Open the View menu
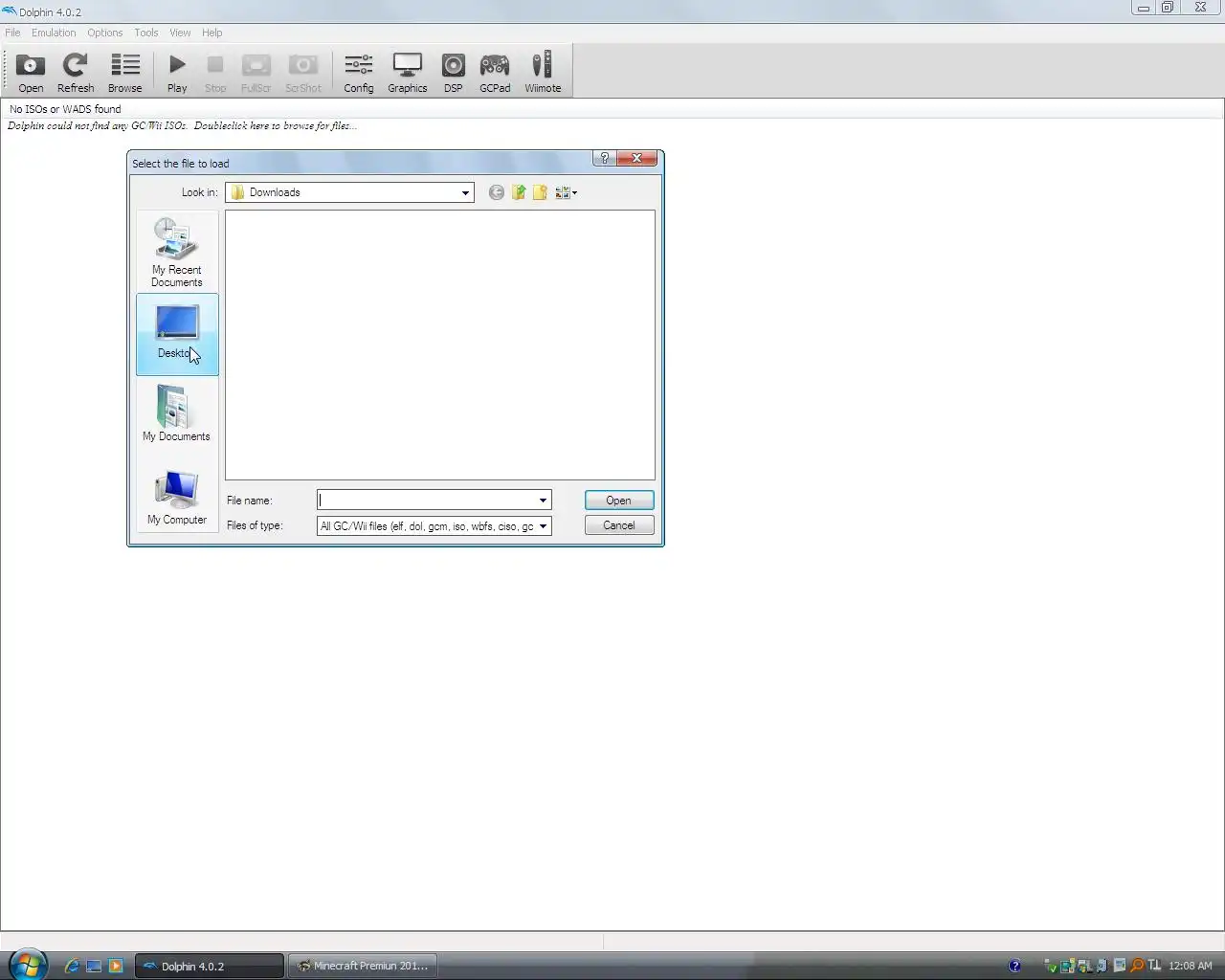The width and height of the screenshot is (1225, 980). [180, 33]
